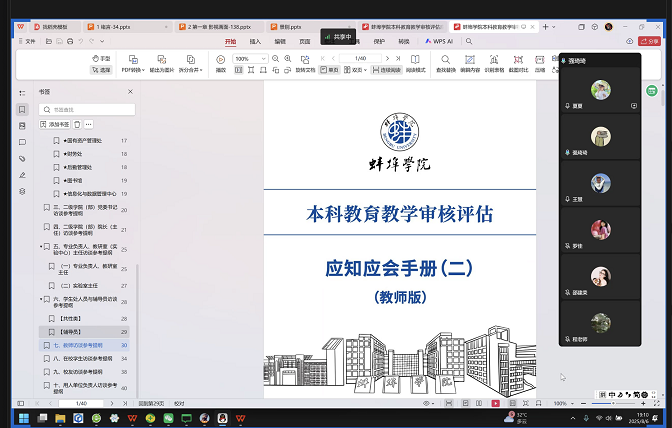This screenshot has width=672, height=428.
Task: Select the 手型 hand tool
Action: pos(102,59)
